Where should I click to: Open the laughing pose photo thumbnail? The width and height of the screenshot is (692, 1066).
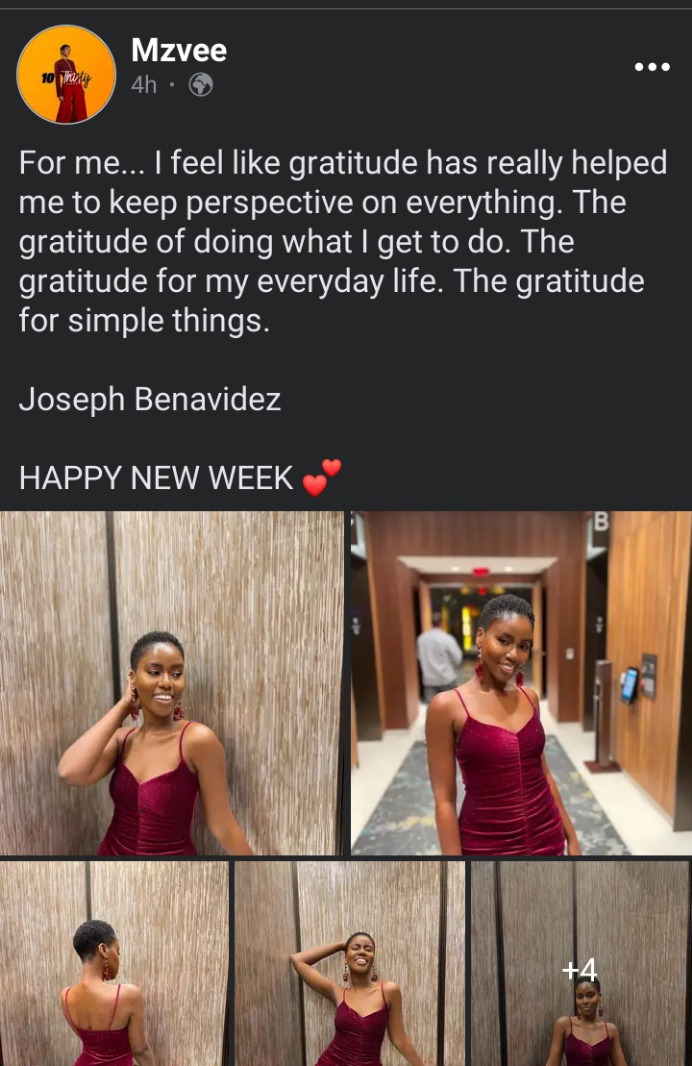pos(349,963)
